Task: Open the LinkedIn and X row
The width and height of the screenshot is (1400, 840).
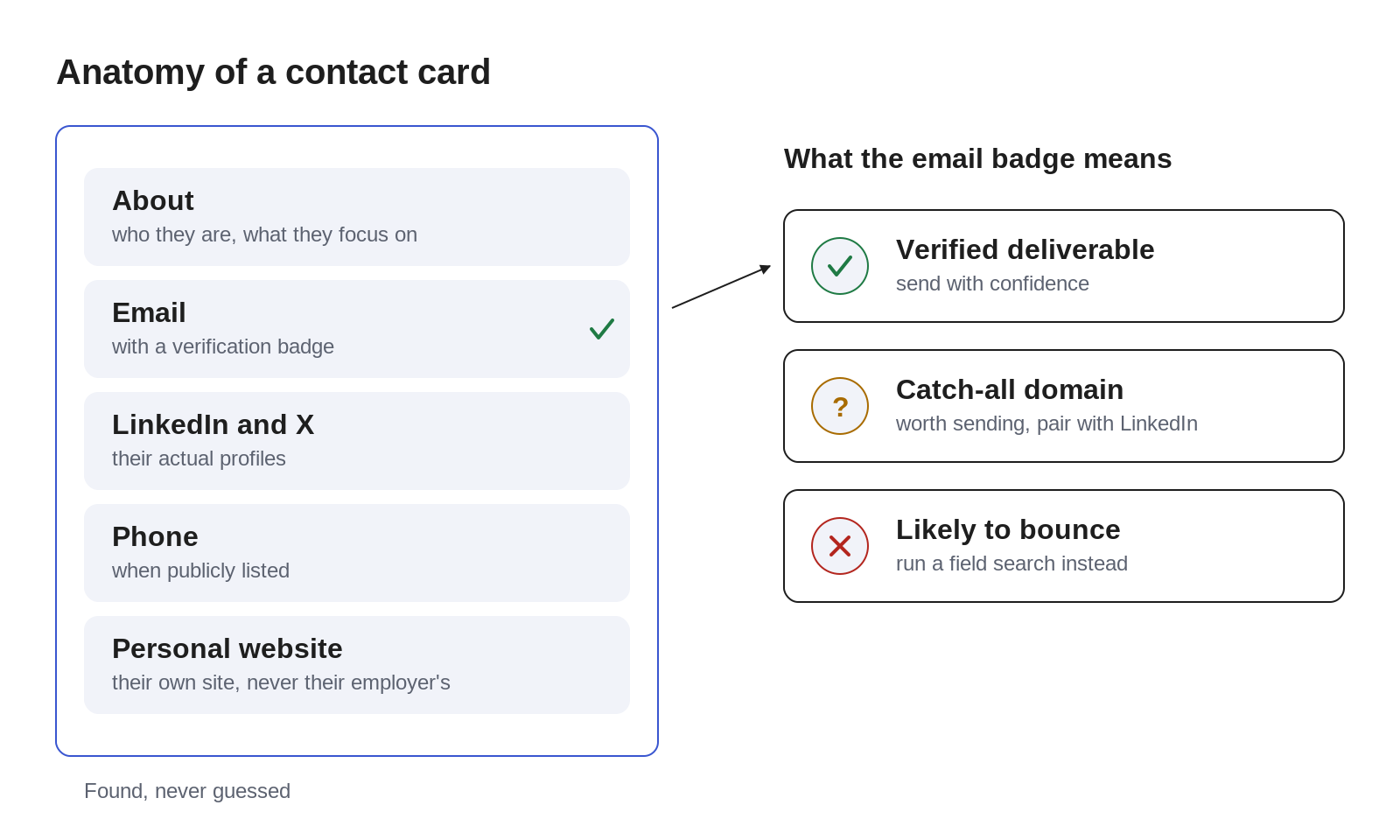Action: [x=357, y=441]
